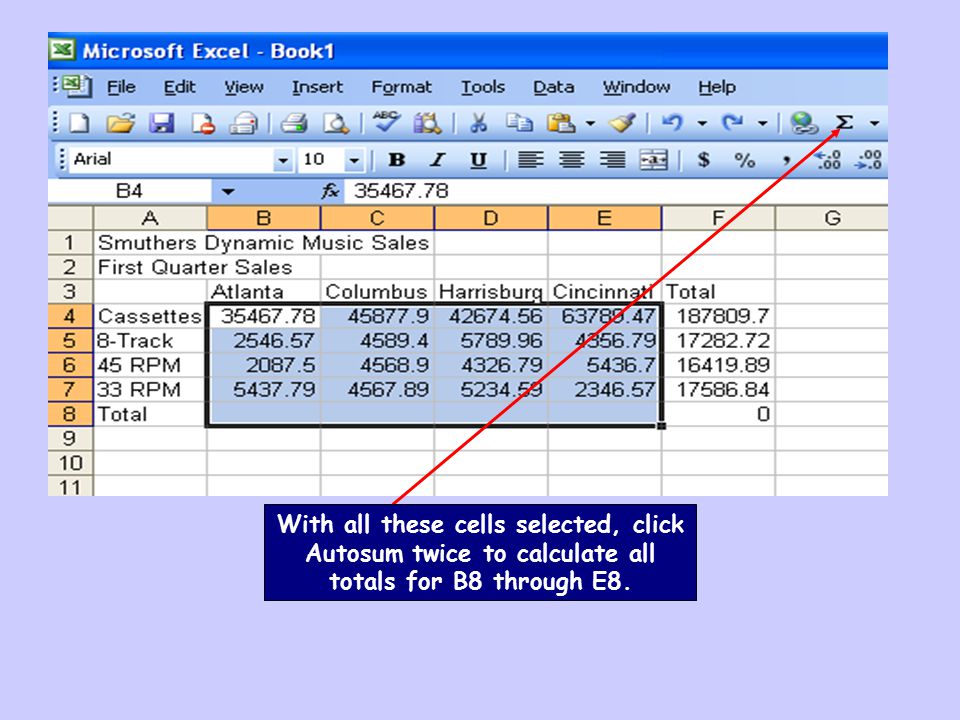Viewport: 960px width, 720px height.
Task: Cut the selection with the scissors icon
Action: point(478,123)
